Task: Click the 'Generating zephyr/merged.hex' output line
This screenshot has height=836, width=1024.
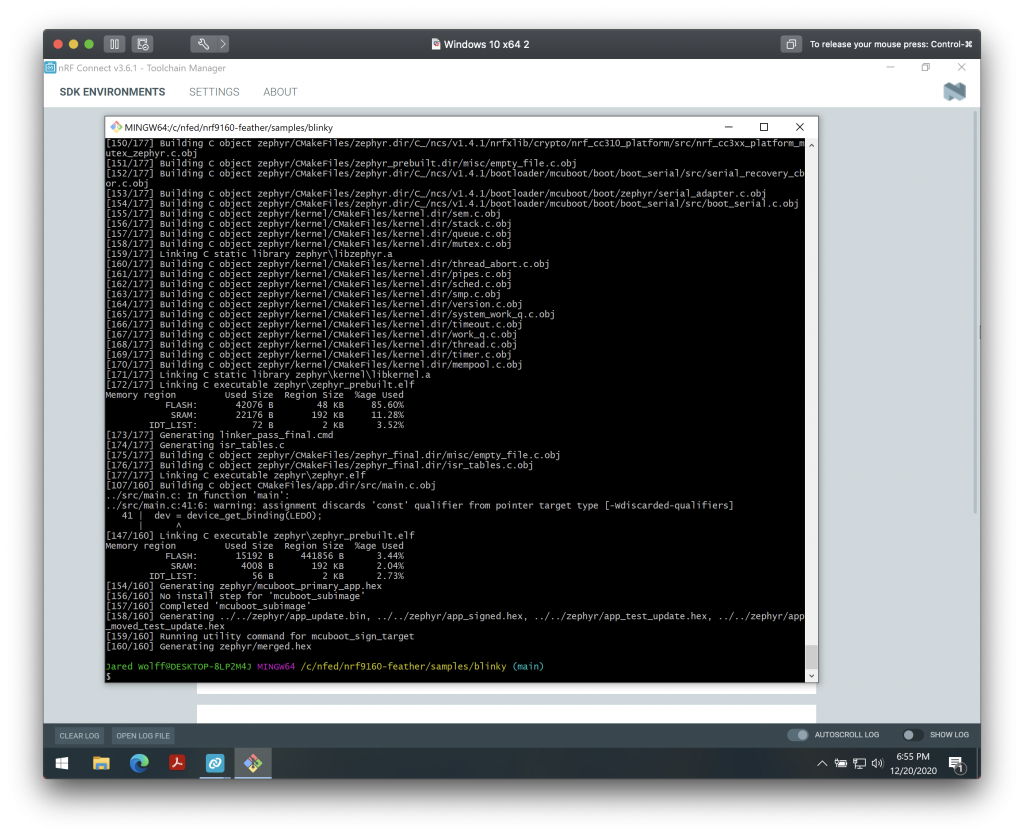Action: pos(208,647)
